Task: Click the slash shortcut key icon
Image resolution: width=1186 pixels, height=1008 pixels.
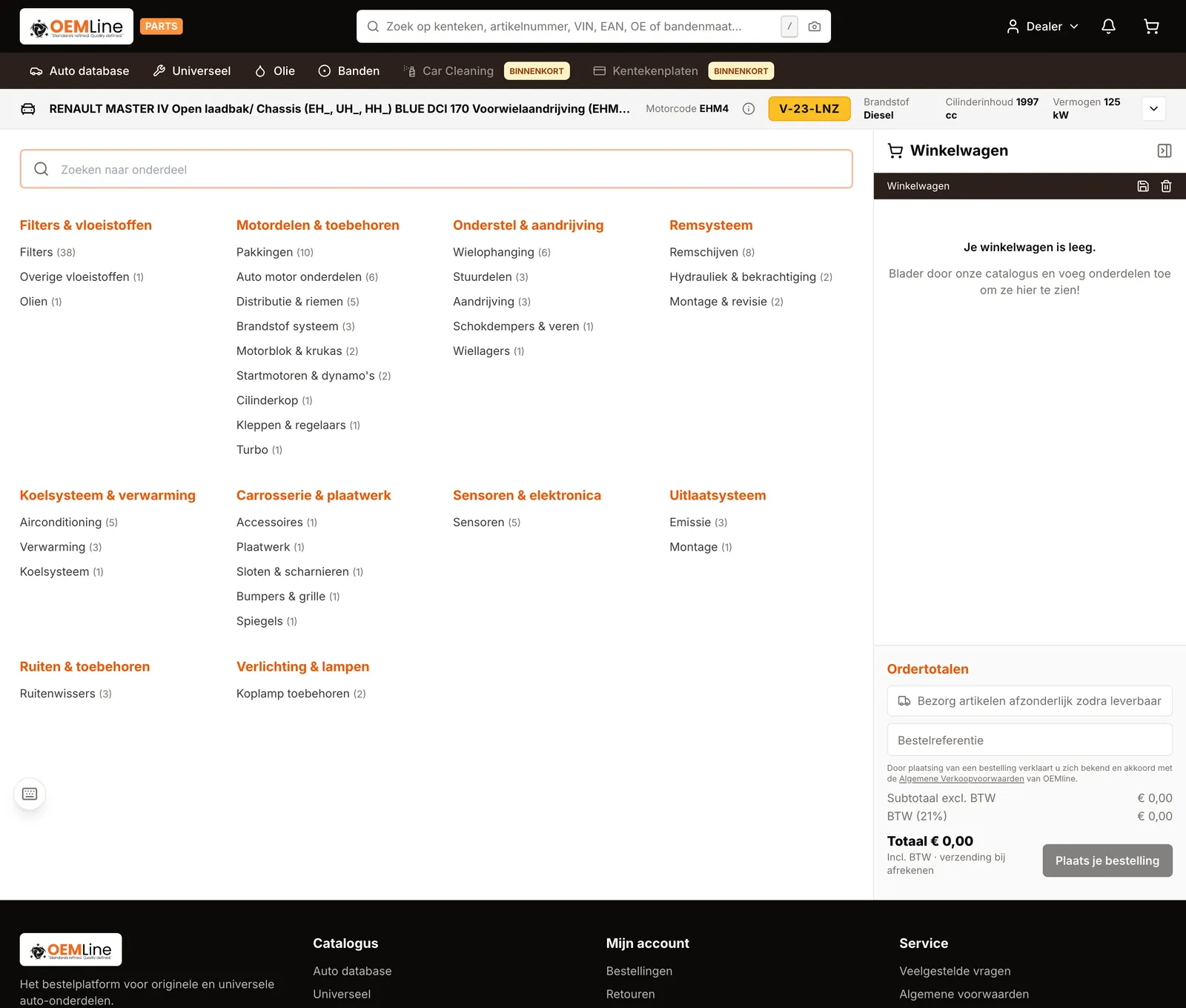Action: tap(789, 27)
